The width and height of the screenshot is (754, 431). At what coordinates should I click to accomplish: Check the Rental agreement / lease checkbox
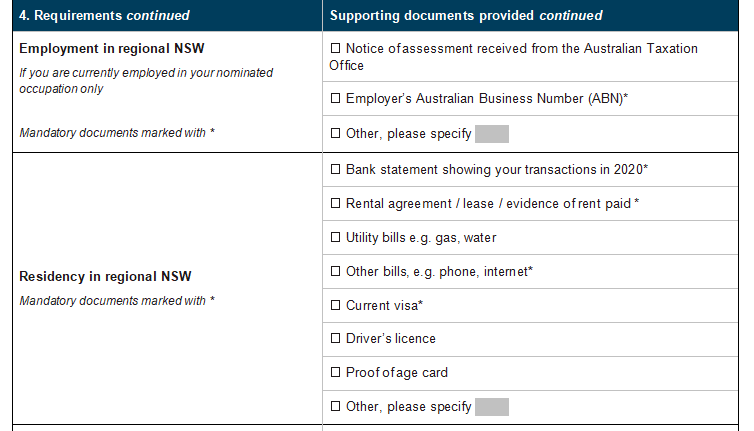[336, 203]
